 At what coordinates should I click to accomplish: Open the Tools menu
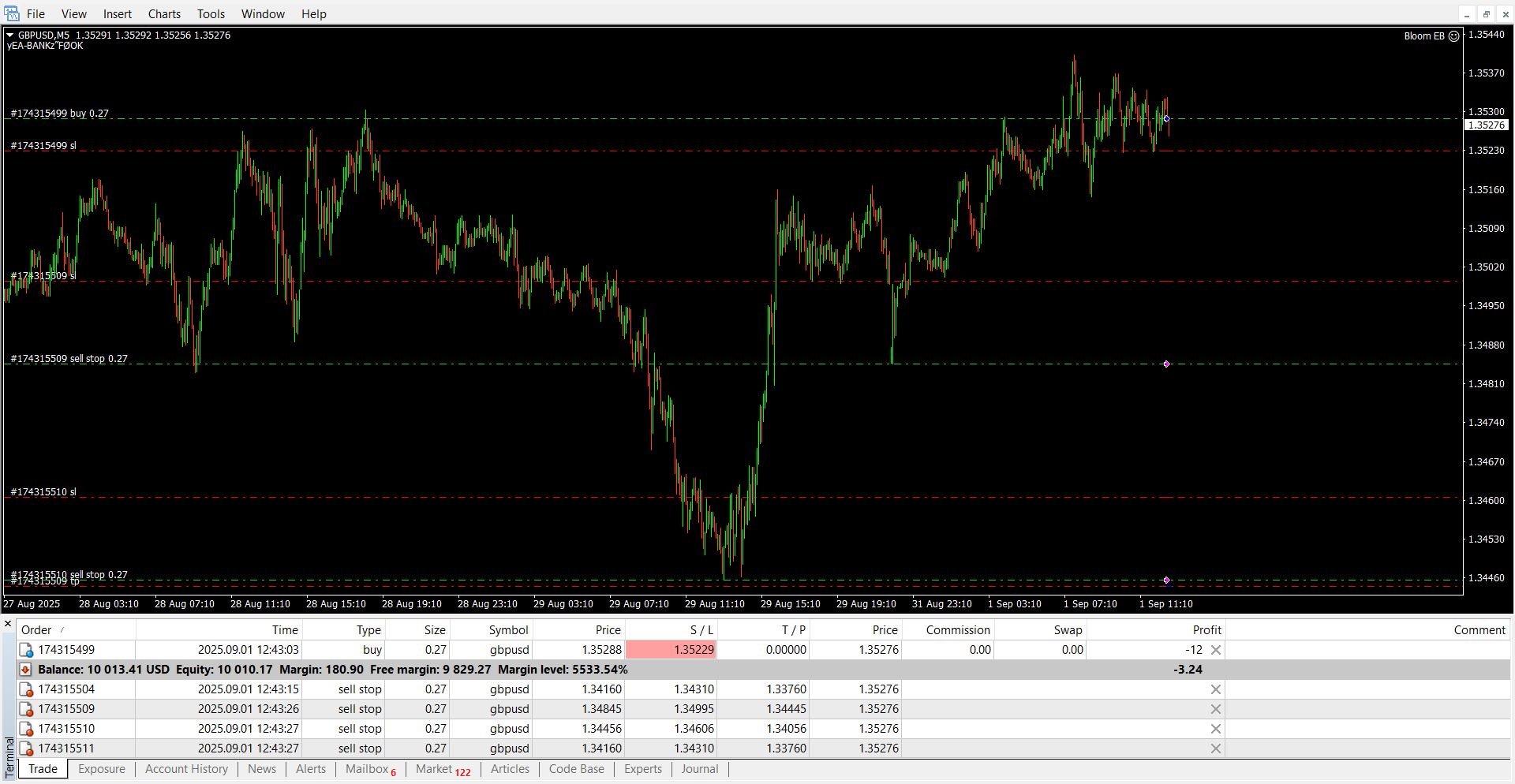click(x=211, y=13)
